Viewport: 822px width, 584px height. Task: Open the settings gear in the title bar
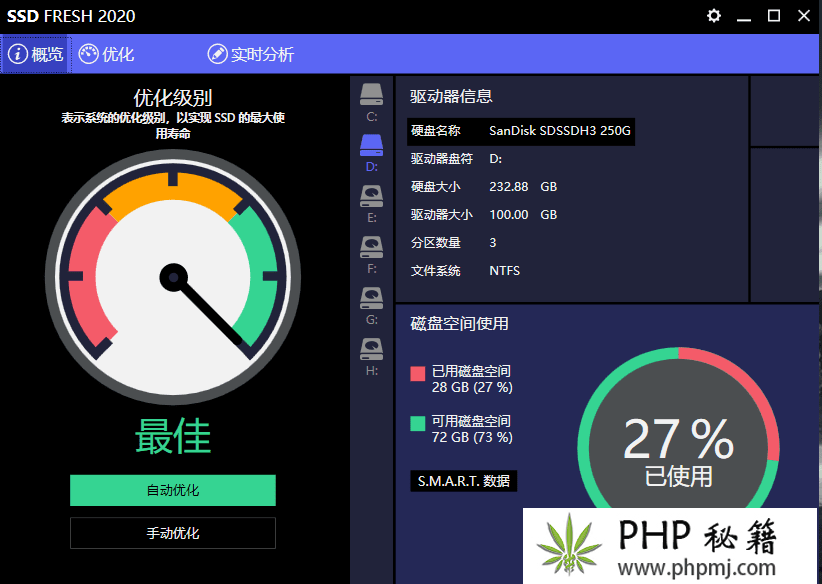coord(713,16)
